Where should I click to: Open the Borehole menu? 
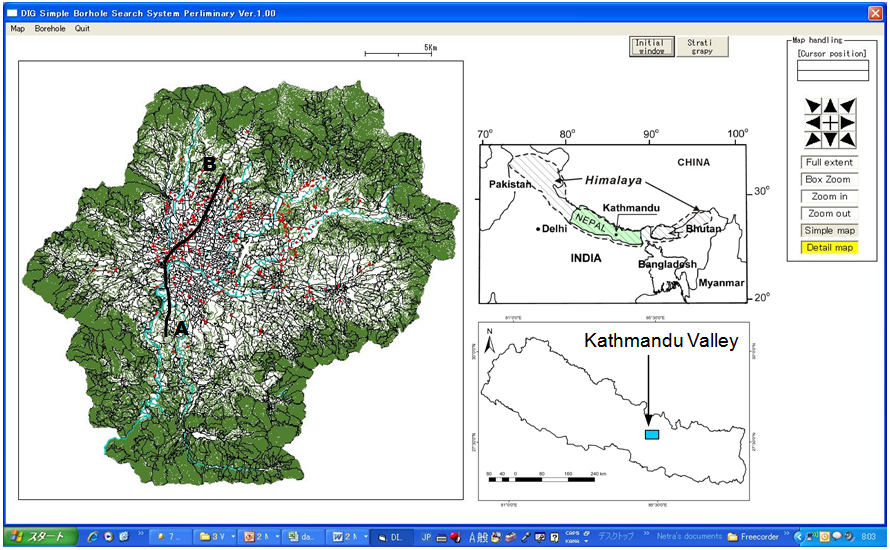pyautogui.click(x=50, y=29)
